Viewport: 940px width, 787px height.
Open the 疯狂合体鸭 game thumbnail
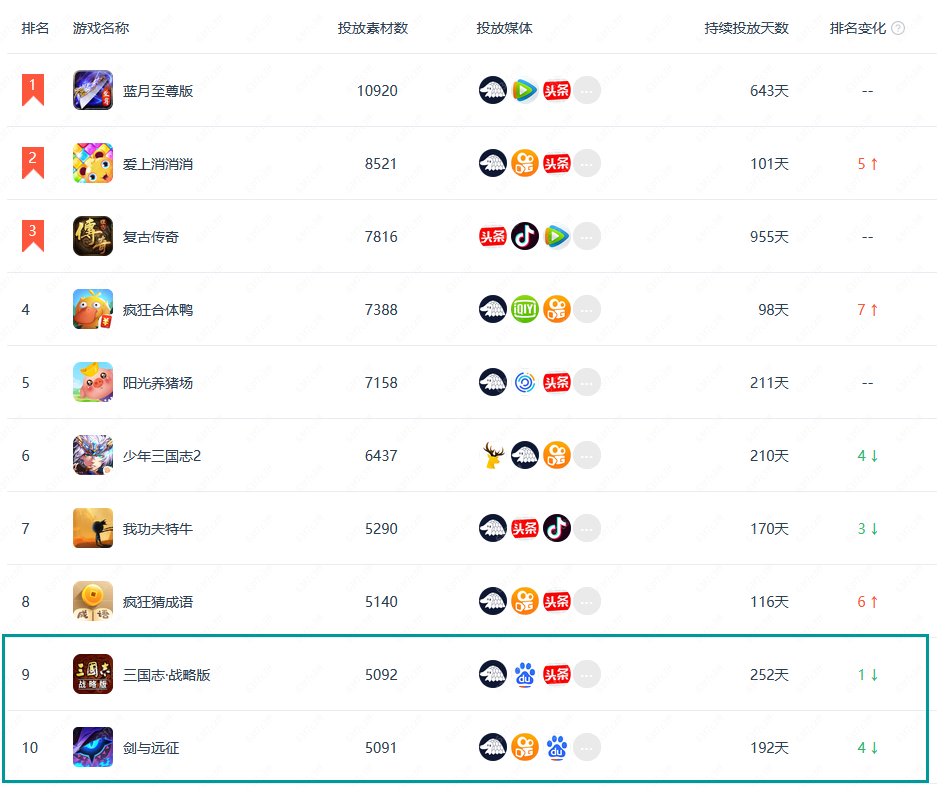93,309
